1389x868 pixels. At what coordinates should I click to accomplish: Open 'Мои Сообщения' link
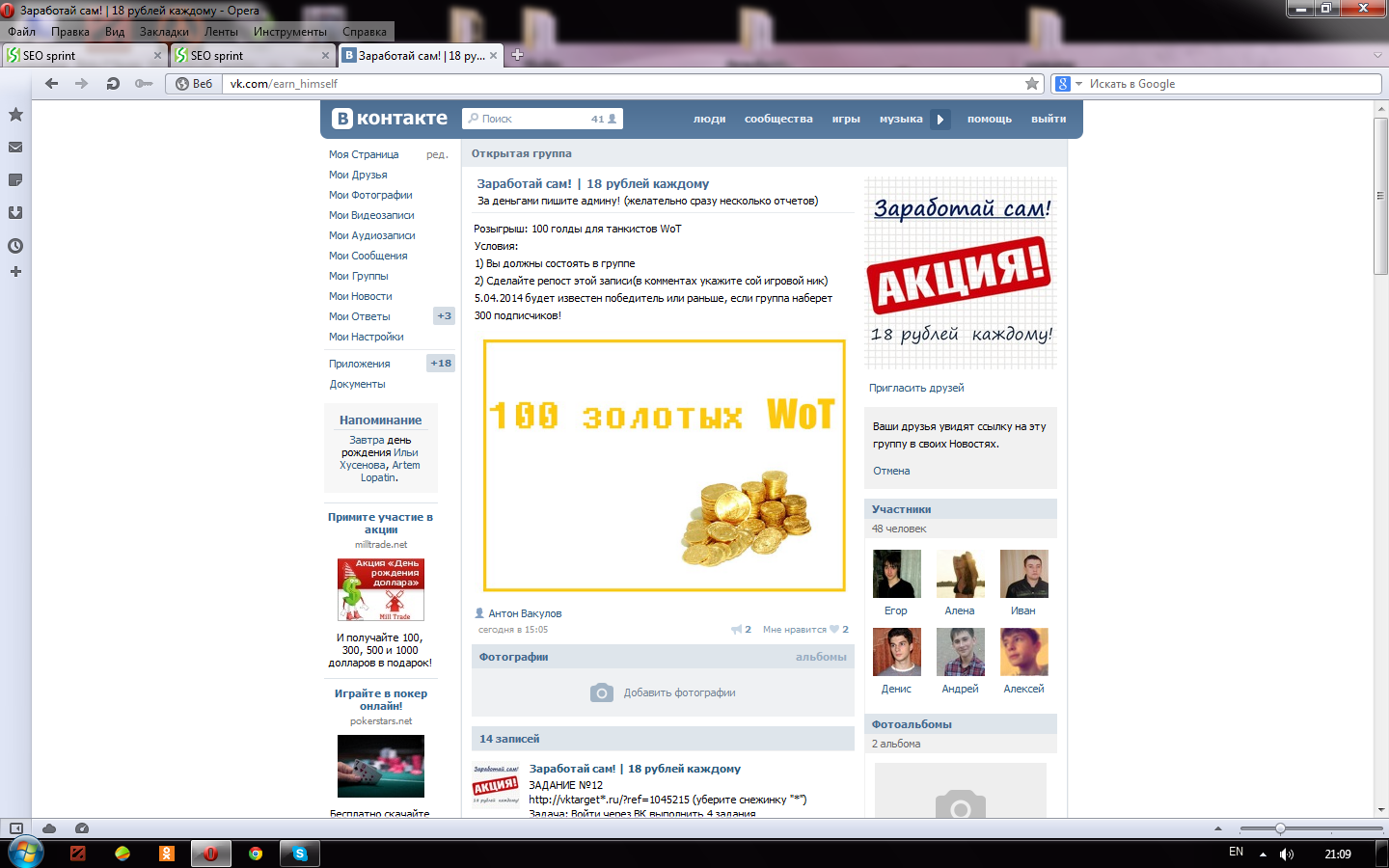click(368, 257)
